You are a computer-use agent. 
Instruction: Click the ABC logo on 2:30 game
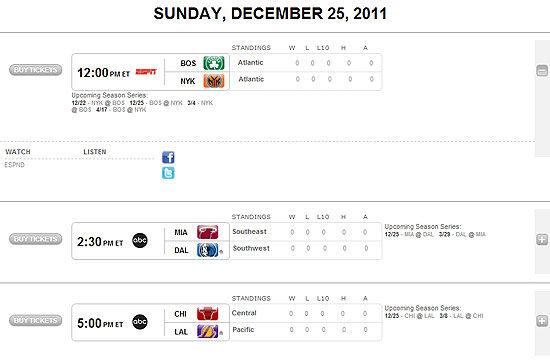140,240
